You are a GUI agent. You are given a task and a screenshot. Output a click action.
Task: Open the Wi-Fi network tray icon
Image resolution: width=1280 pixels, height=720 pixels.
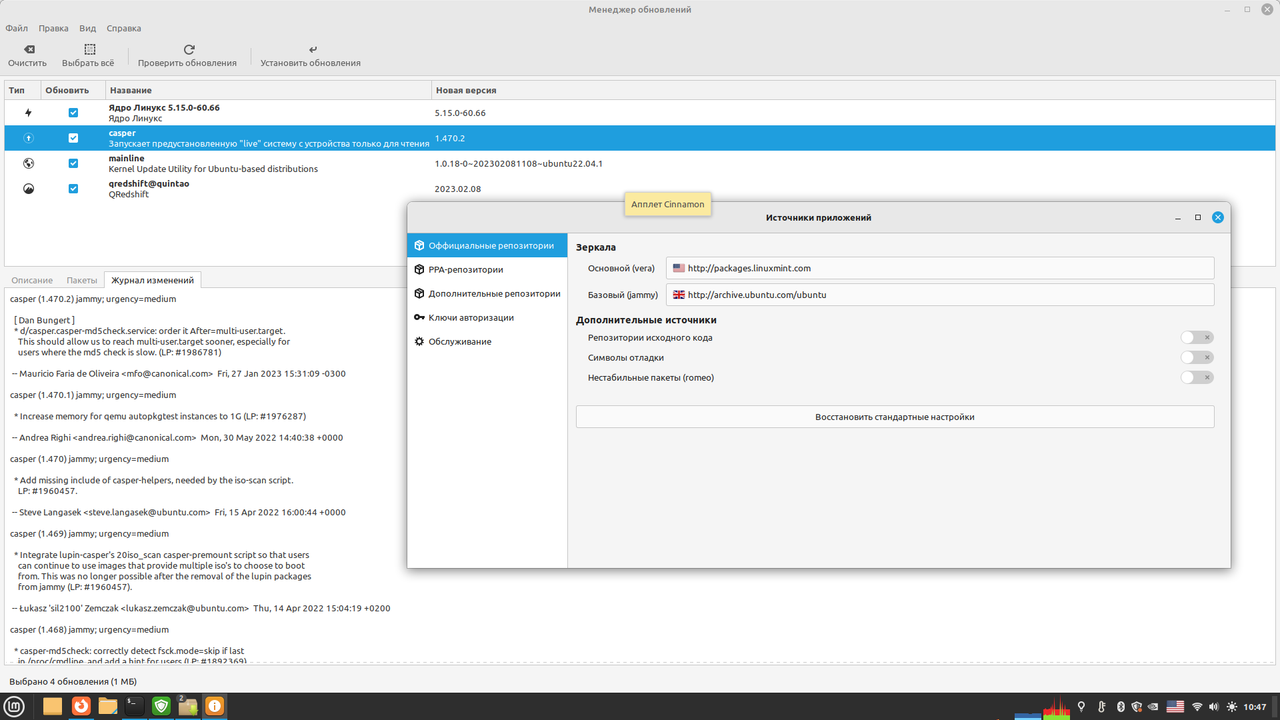pos(1197,706)
